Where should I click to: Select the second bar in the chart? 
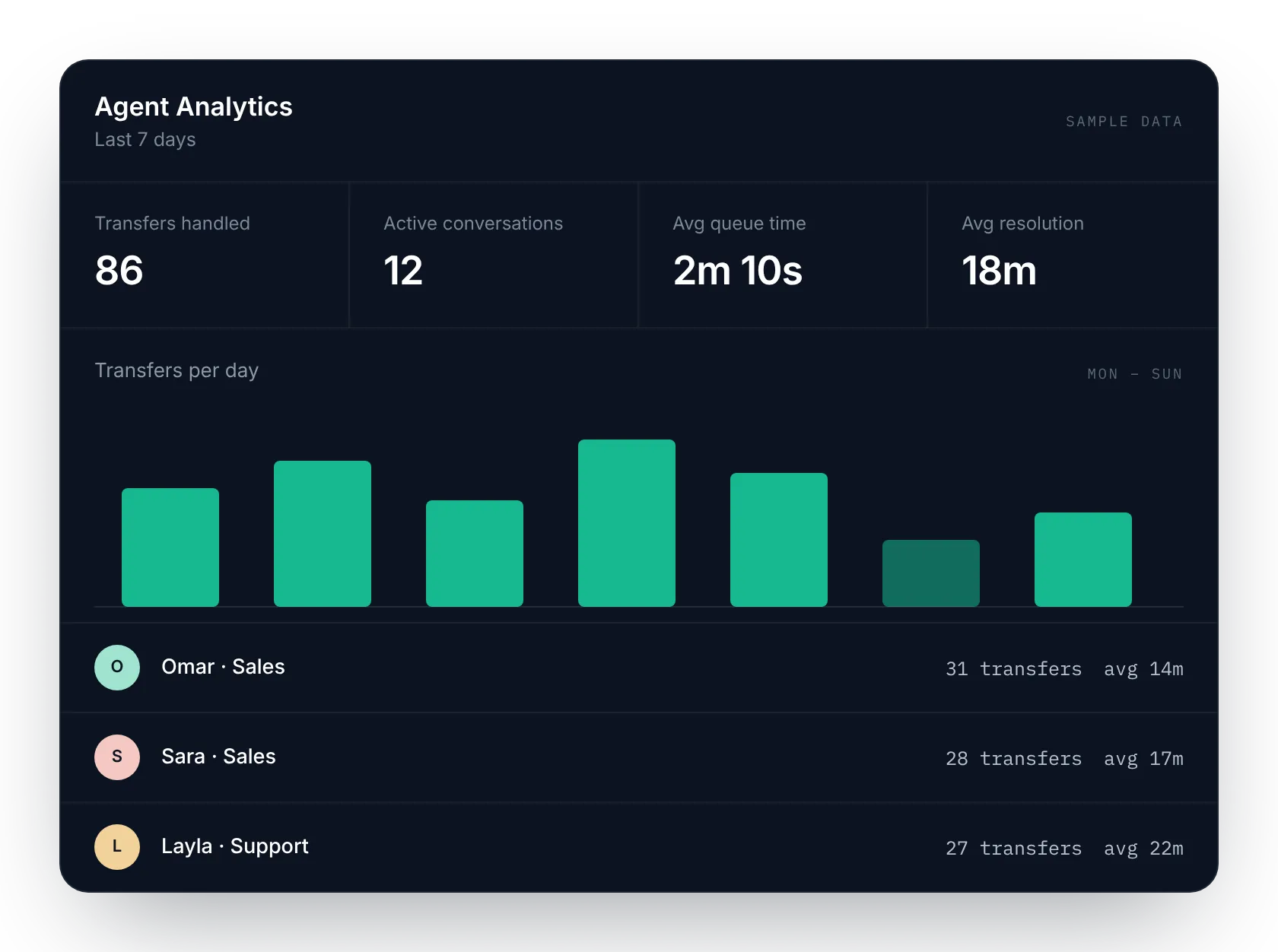323,534
